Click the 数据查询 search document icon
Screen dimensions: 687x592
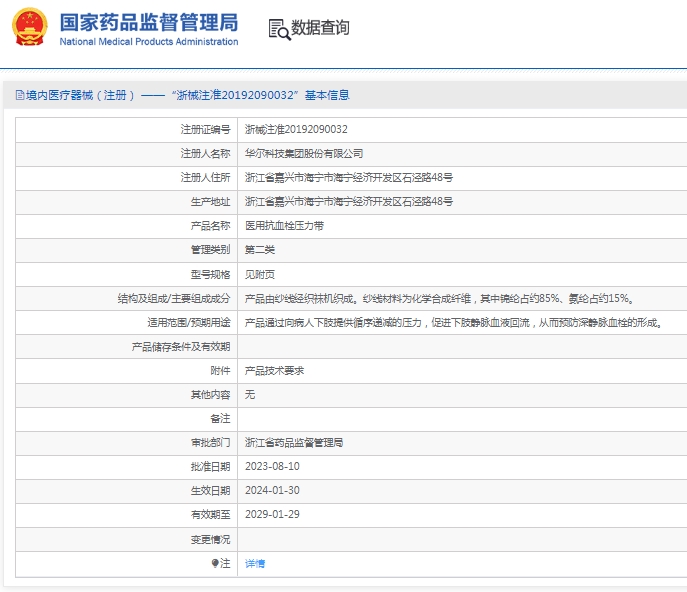tap(279, 29)
